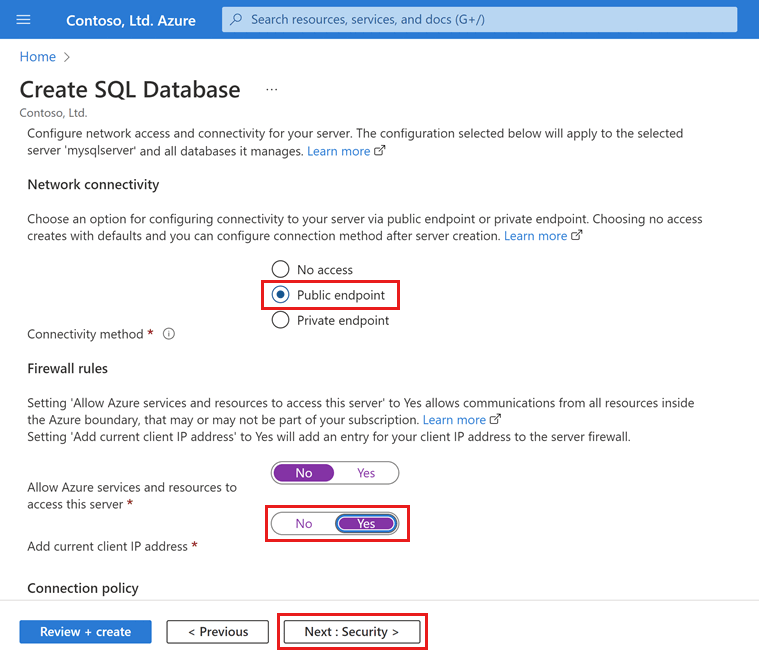Click the breadcrumb chevron after Home
759x663 pixels.
pyautogui.click(x=67, y=57)
